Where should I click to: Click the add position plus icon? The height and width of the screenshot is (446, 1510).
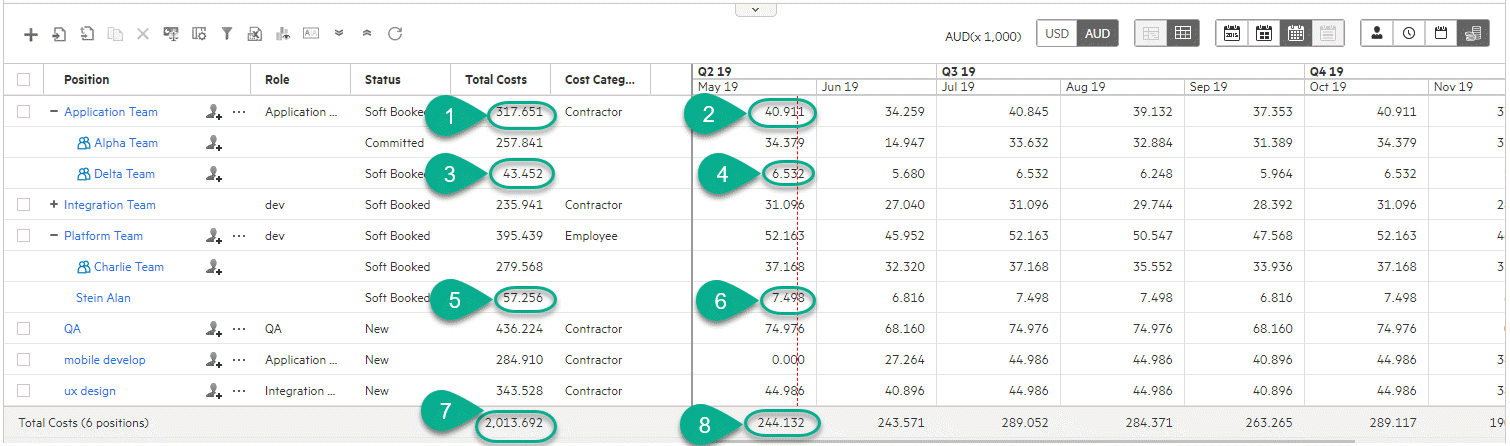pyautogui.click(x=31, y=34)
